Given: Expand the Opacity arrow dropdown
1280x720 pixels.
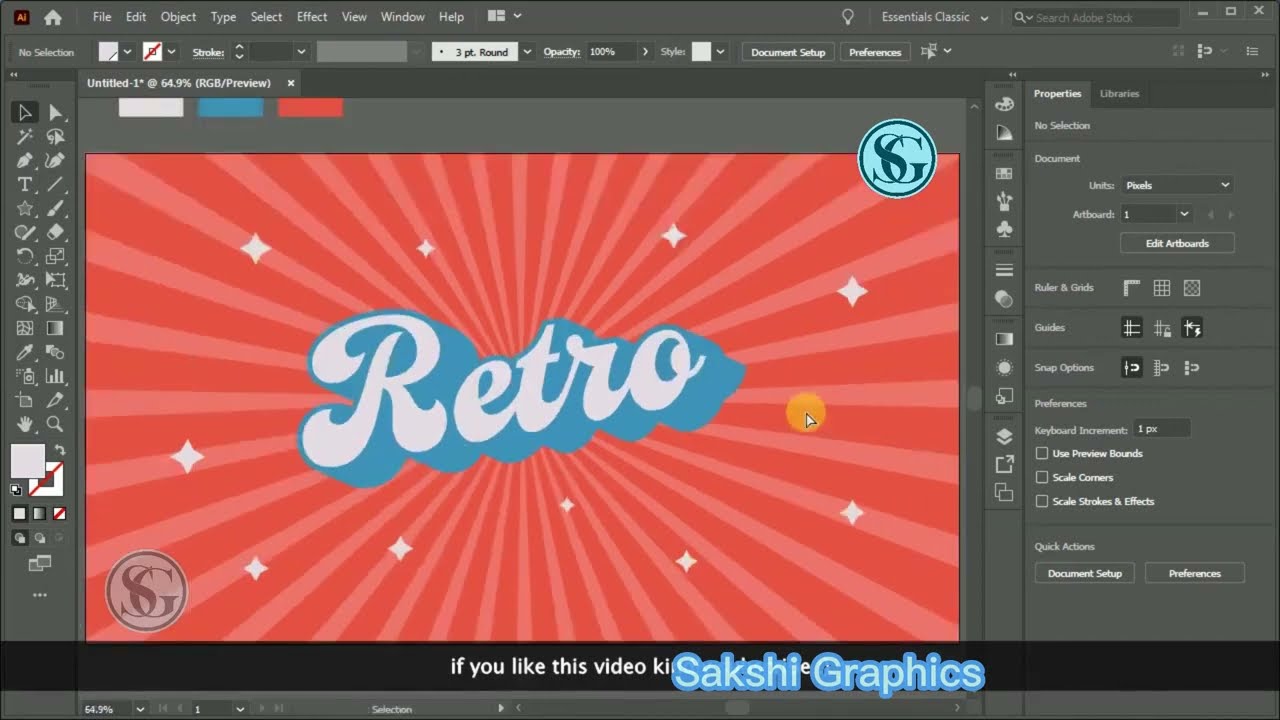Looking at the screenshot, I should coord(645,52).
